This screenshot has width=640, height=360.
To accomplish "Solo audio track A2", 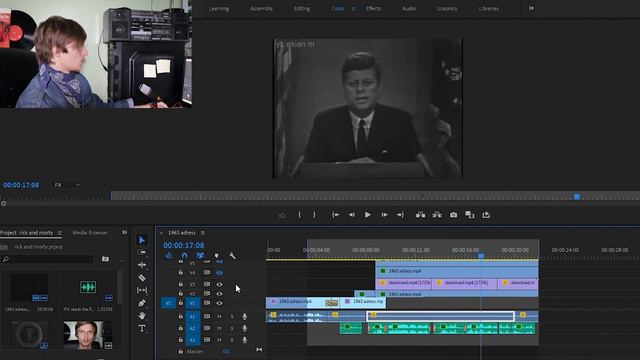I will click(232, 328).
